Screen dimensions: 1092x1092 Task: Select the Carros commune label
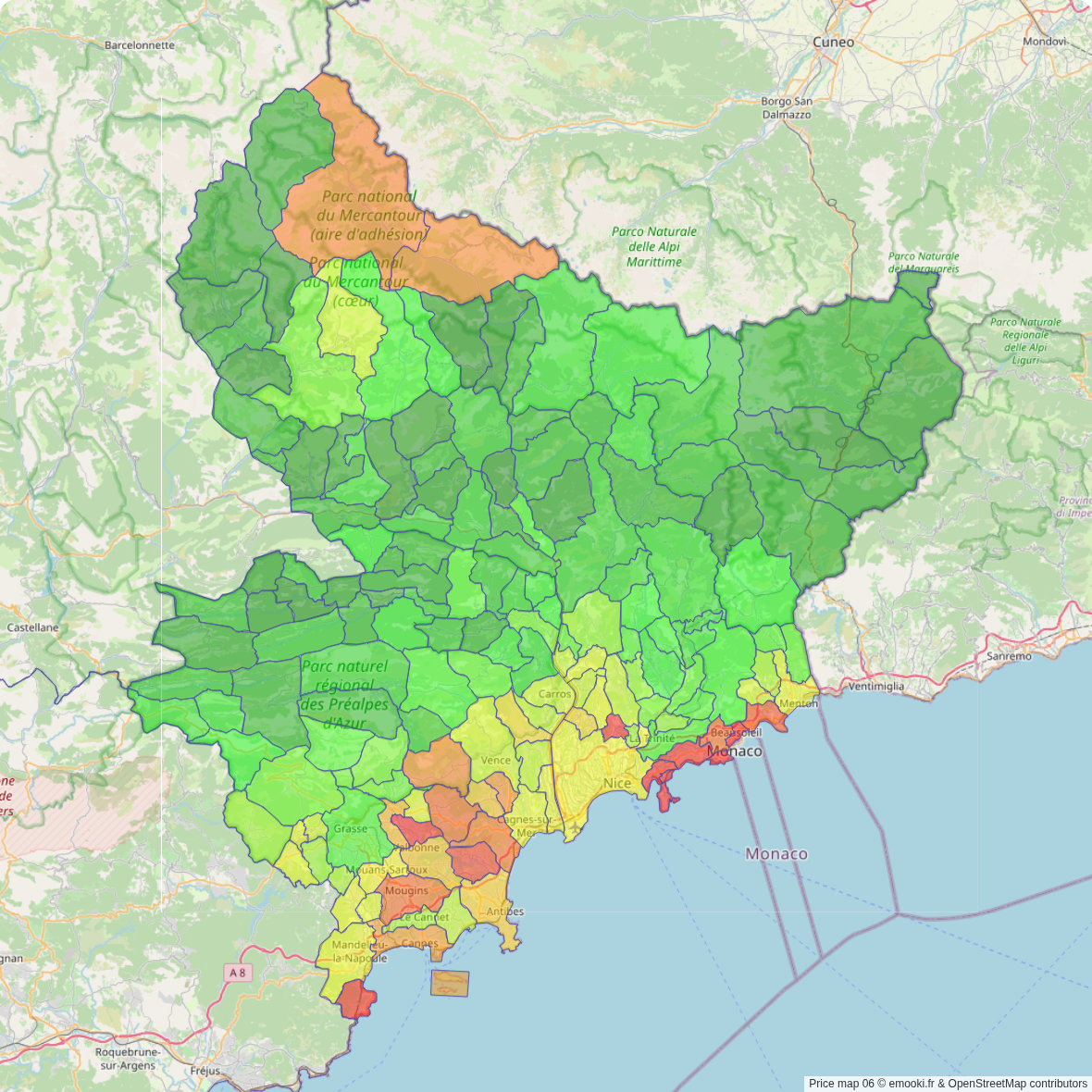click(554, 694)
